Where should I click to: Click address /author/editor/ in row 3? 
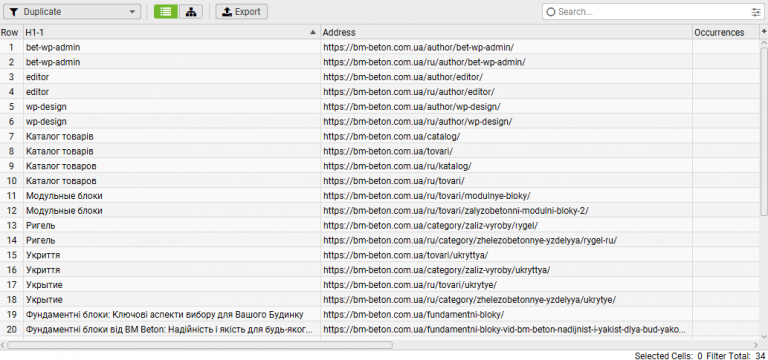tap(506, 77)
